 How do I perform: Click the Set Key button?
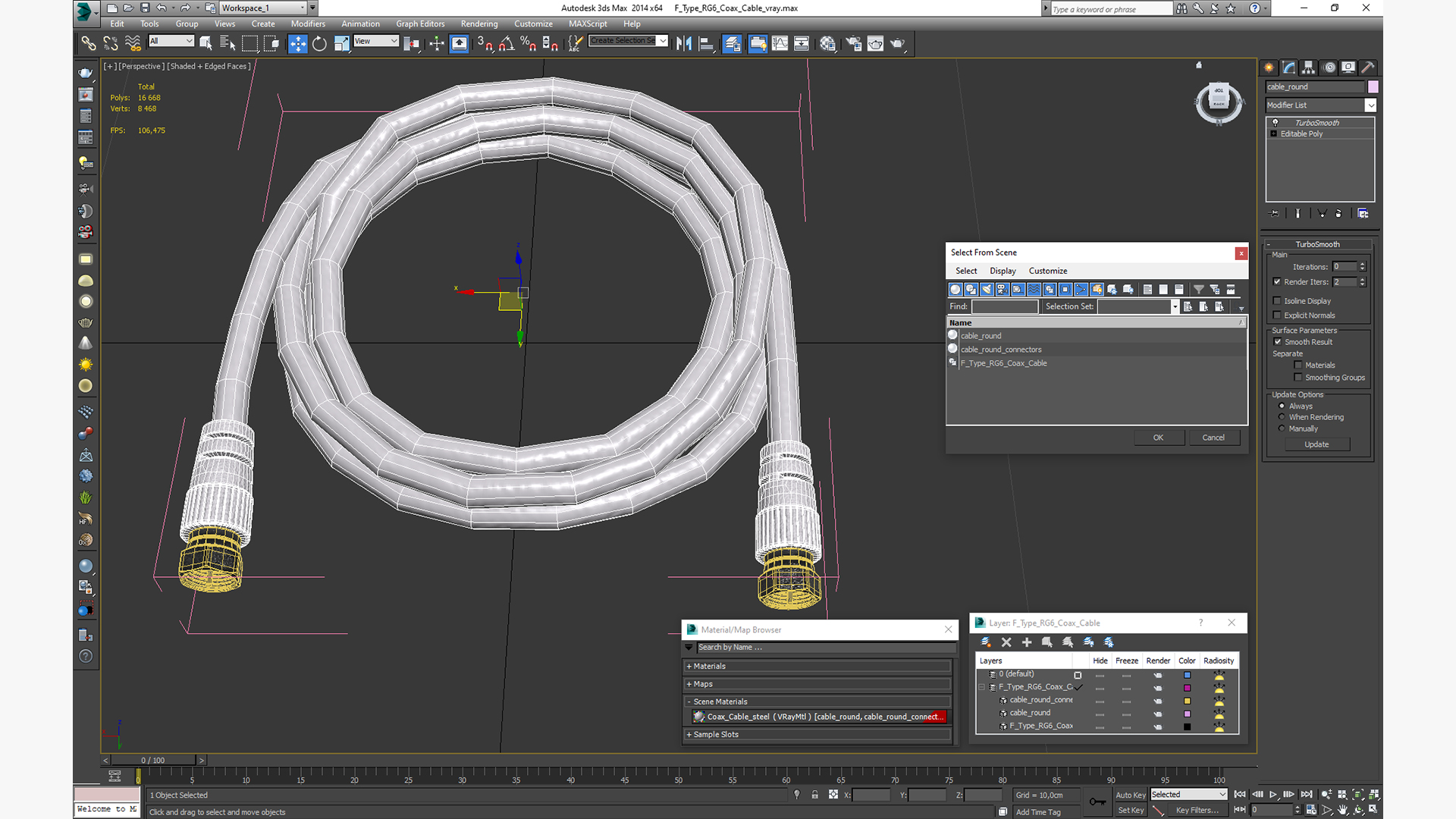(x=1130, y=810)
